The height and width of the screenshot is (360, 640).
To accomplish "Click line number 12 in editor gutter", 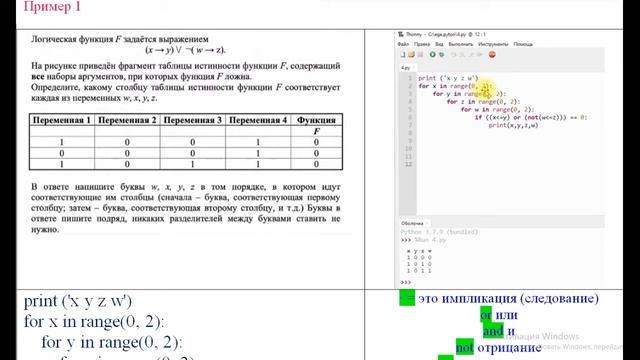I will (409, 164).
